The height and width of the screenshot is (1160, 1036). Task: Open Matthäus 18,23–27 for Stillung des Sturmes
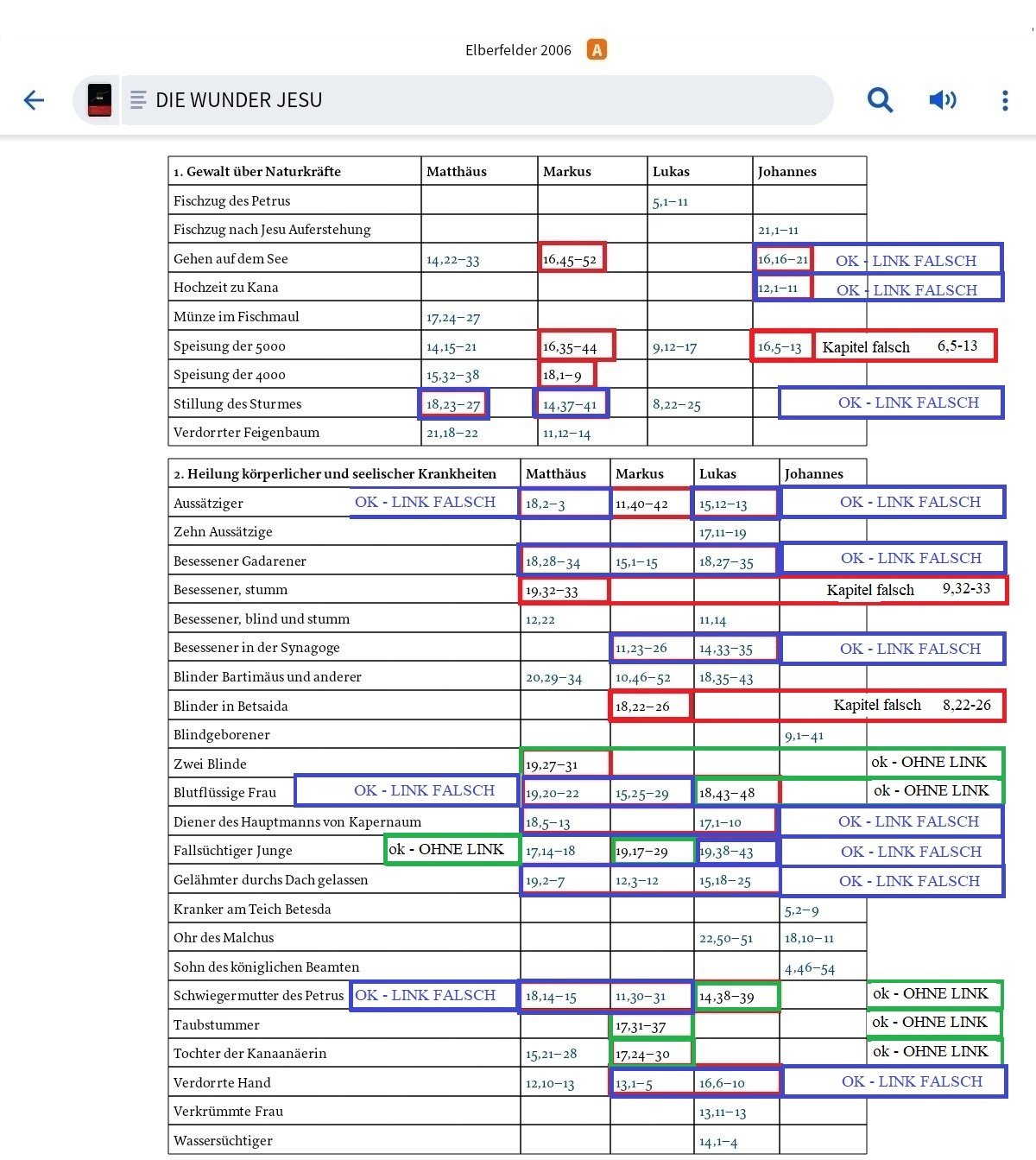tap(452, 404)
